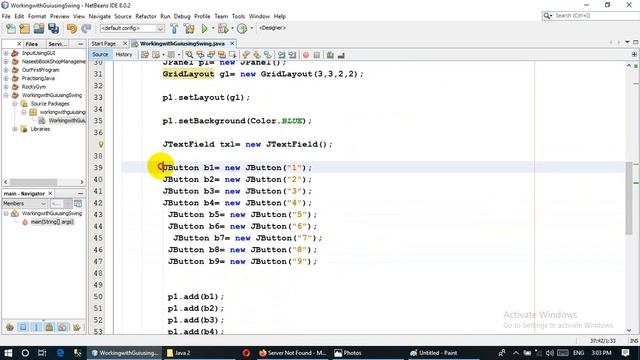Open the Debug Project dropdown arrow
This screenshot has height=360, width=640.
point(232,28)
